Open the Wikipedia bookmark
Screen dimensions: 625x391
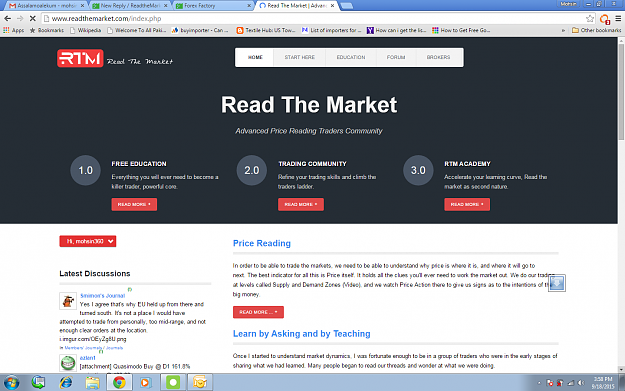click(85, 30)
